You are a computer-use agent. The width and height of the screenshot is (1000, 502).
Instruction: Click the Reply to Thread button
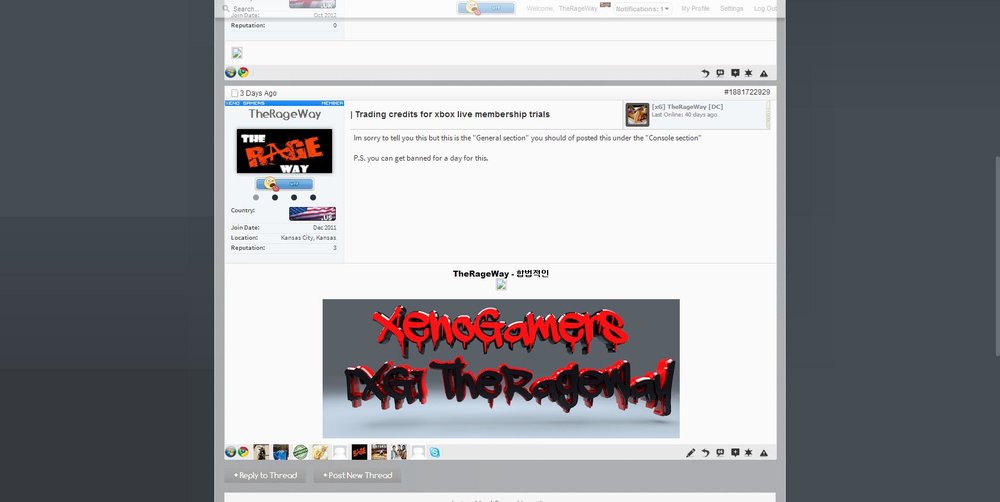click(265, 475)
